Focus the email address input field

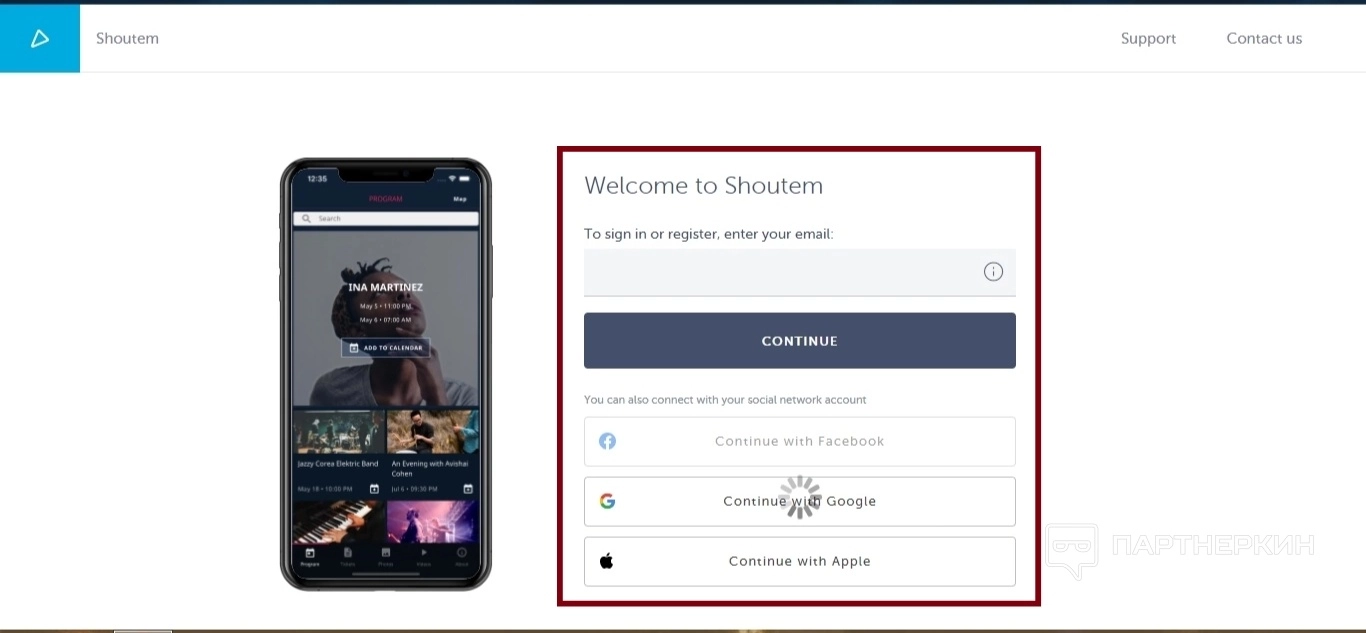click(800, 272)
